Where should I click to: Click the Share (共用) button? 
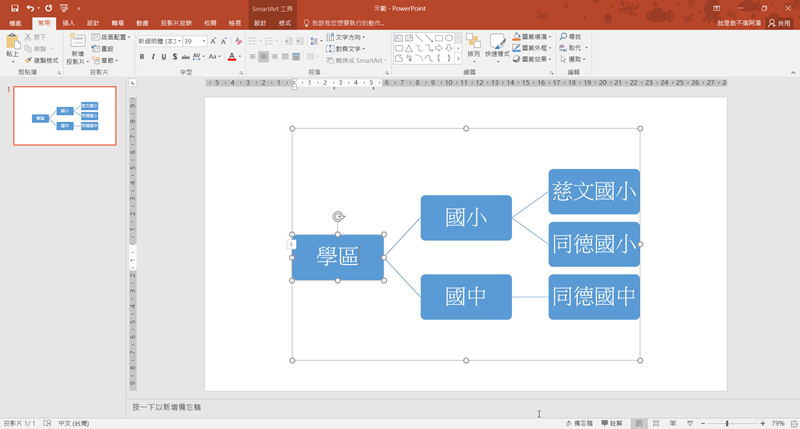[778, 22]
